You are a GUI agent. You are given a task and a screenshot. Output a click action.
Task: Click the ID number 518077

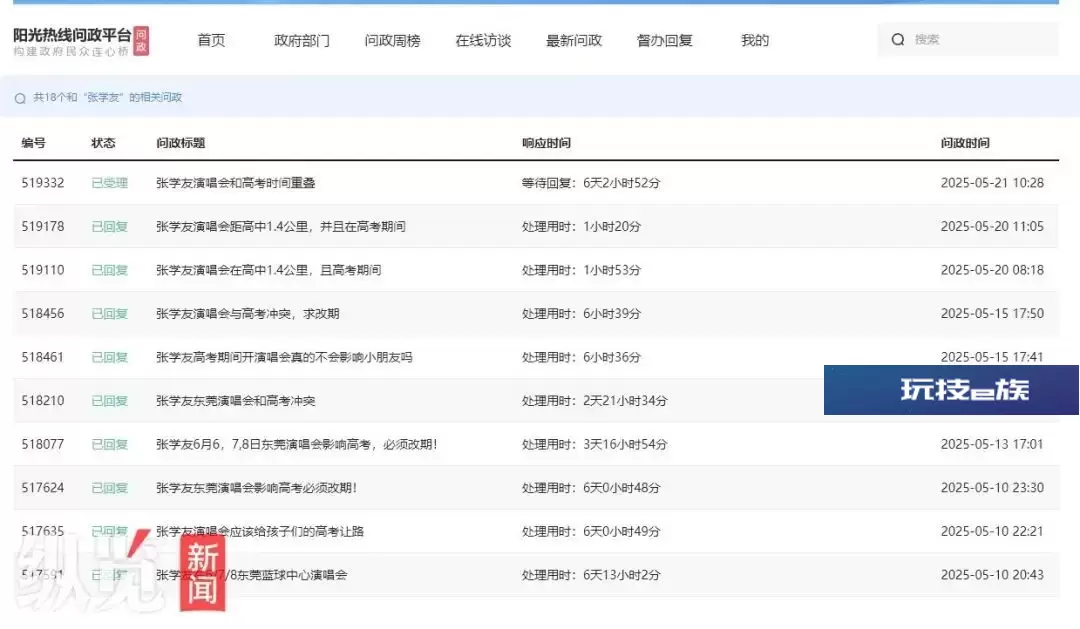click(43, 444)
